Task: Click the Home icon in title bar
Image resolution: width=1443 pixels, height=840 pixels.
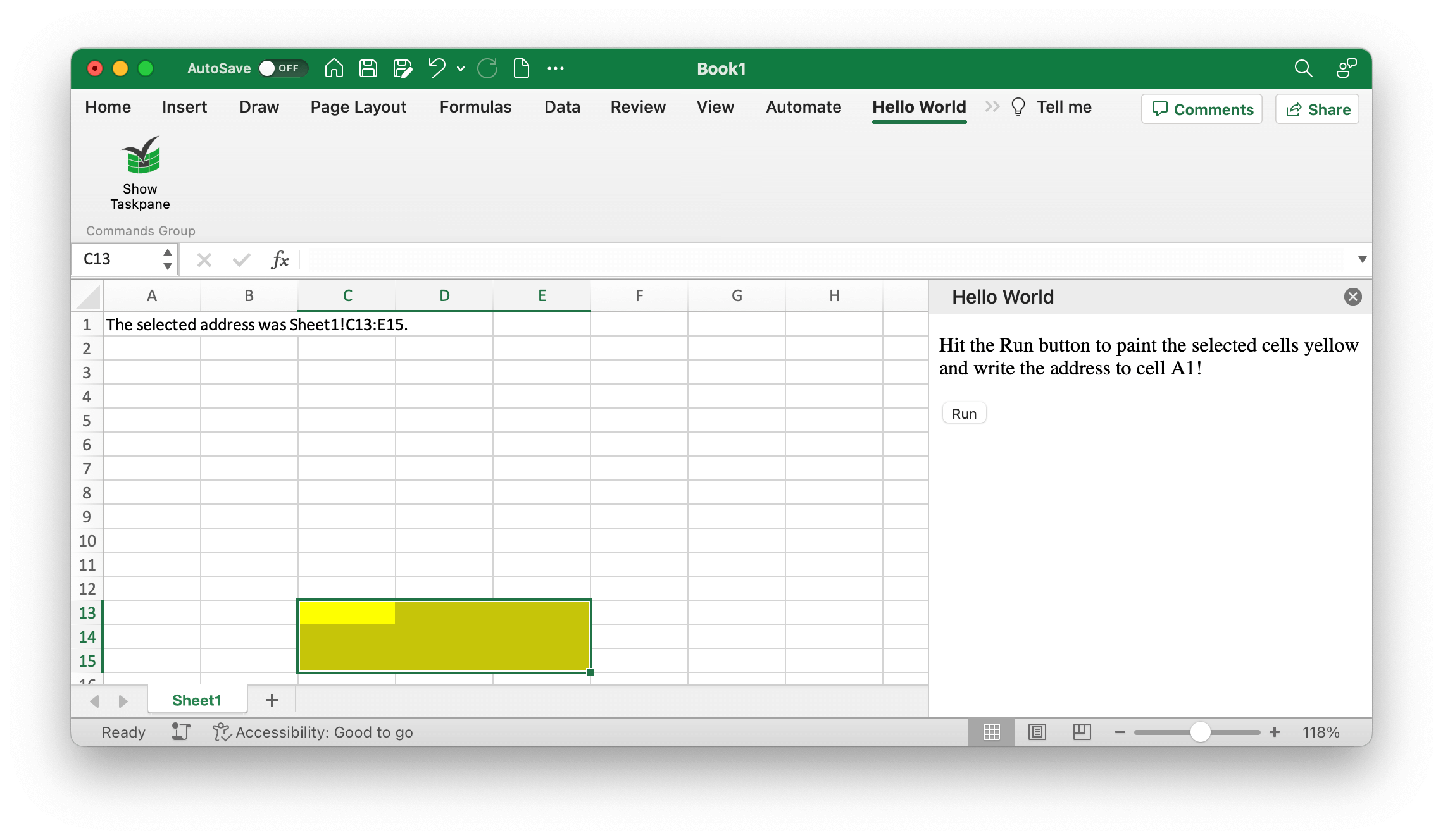Action: tap(334, 68)
